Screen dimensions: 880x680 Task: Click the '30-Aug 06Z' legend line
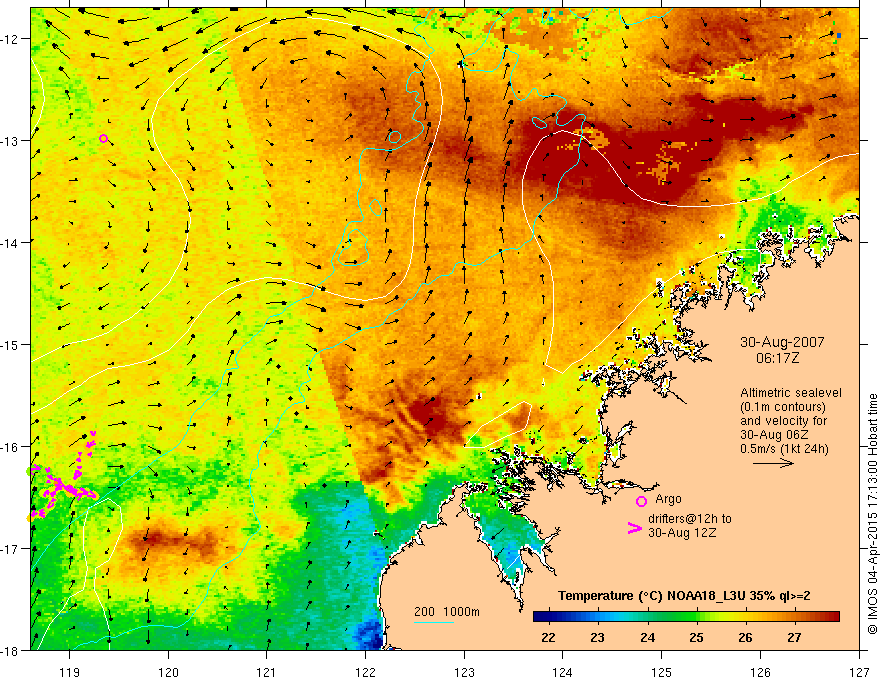[774, 435]
